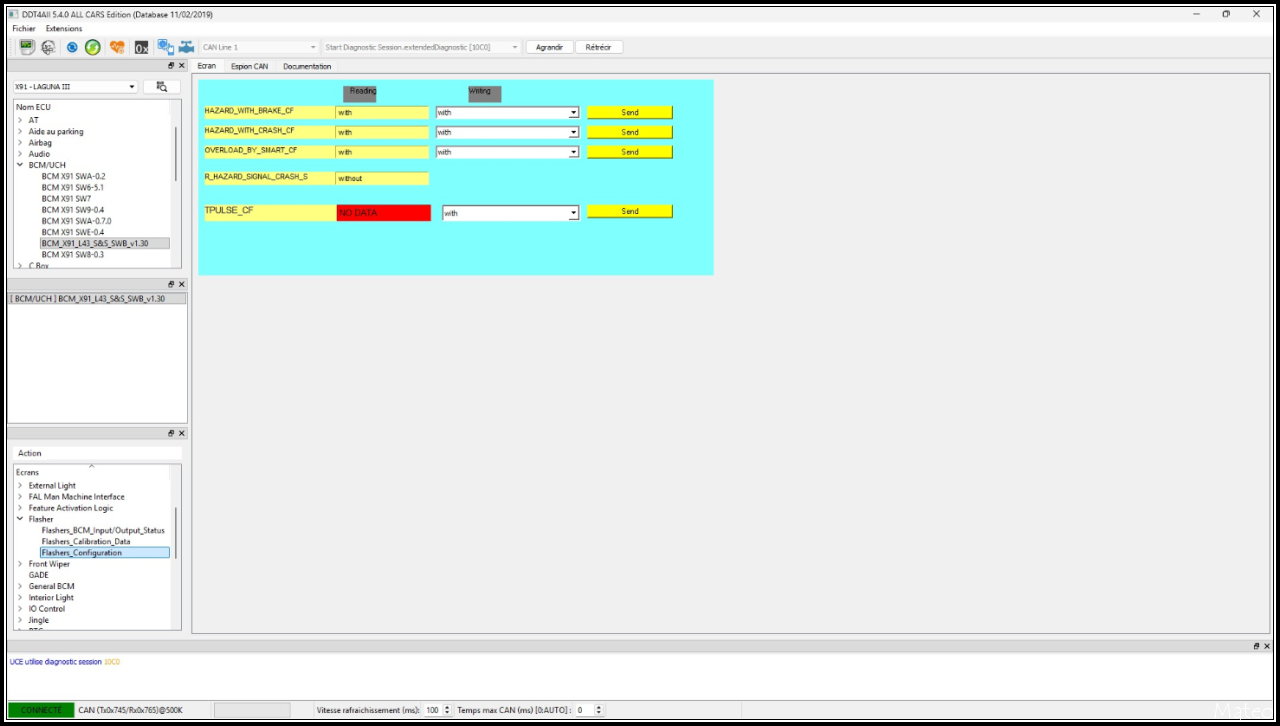Open the TPULSE_CF writing dropdown
This screenshot has height=726, width=1280.
pos(573,213)
